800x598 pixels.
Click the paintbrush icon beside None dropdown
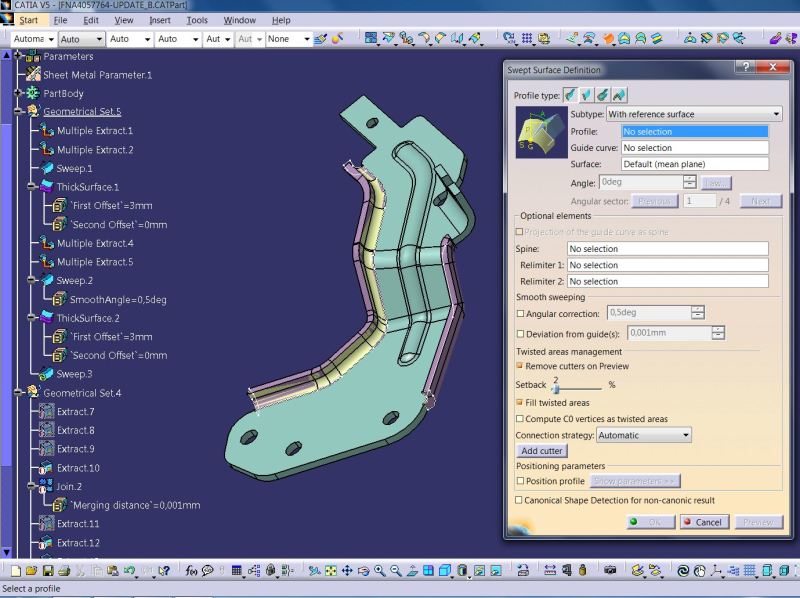(x=320, y=39)
